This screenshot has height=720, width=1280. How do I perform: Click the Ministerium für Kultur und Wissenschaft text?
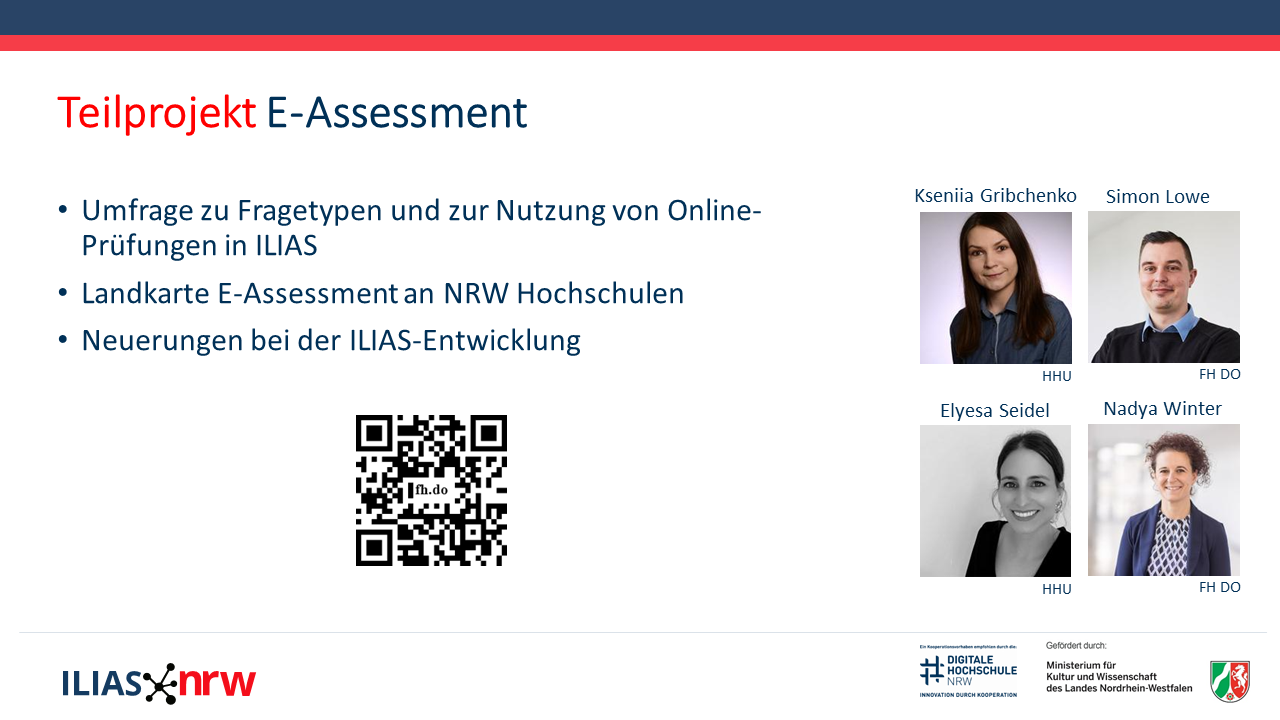click(1118, 676)
